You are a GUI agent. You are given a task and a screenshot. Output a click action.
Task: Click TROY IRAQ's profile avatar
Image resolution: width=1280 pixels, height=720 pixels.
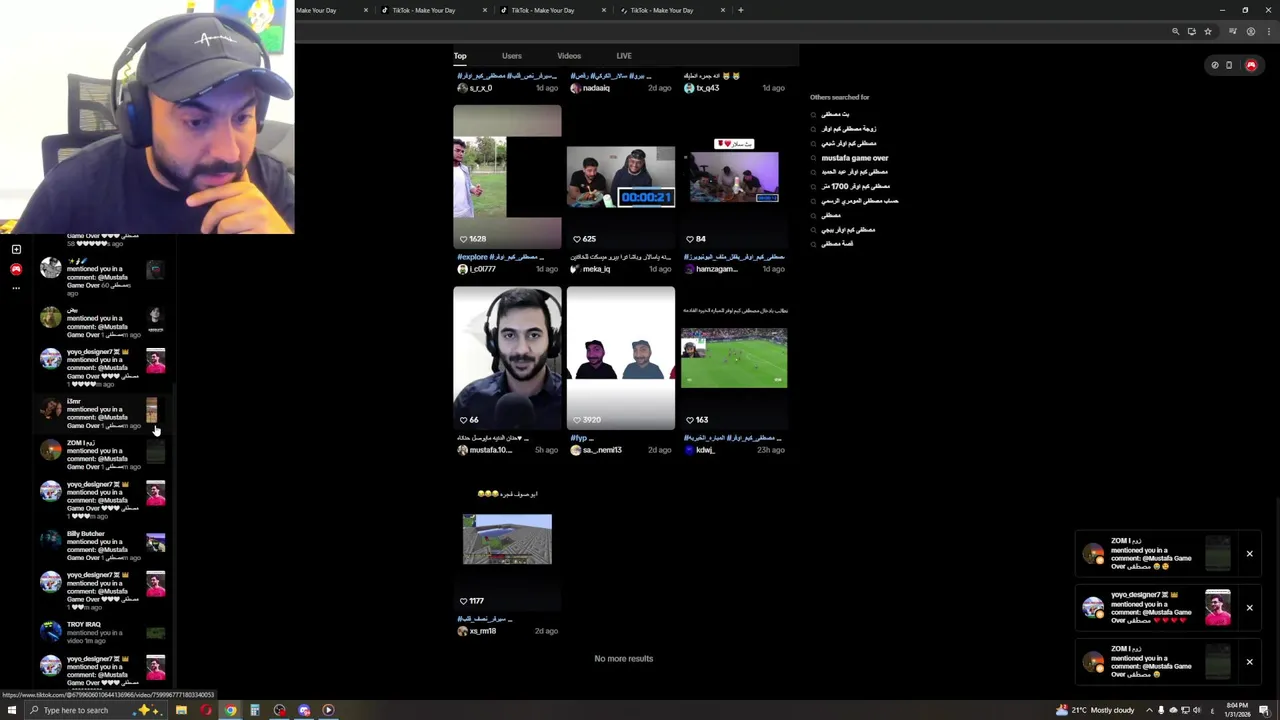click(x=50, y=631)
